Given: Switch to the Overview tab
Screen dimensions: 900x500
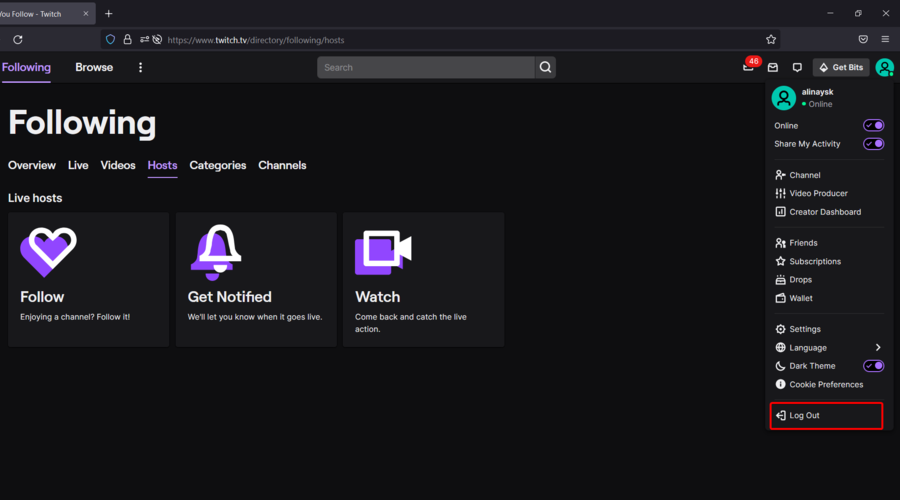Looking at the screenshot, I should 32,165.
